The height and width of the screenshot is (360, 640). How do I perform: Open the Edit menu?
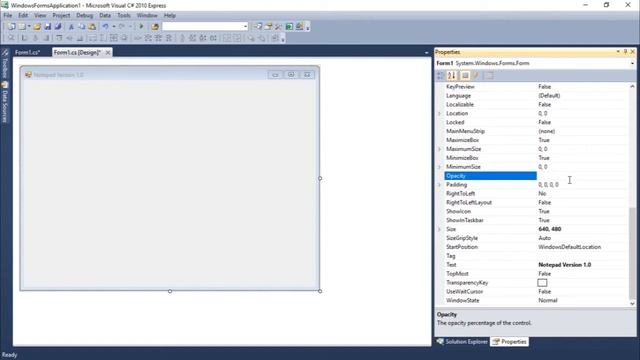pyautogui.click(x=23, y=16)
